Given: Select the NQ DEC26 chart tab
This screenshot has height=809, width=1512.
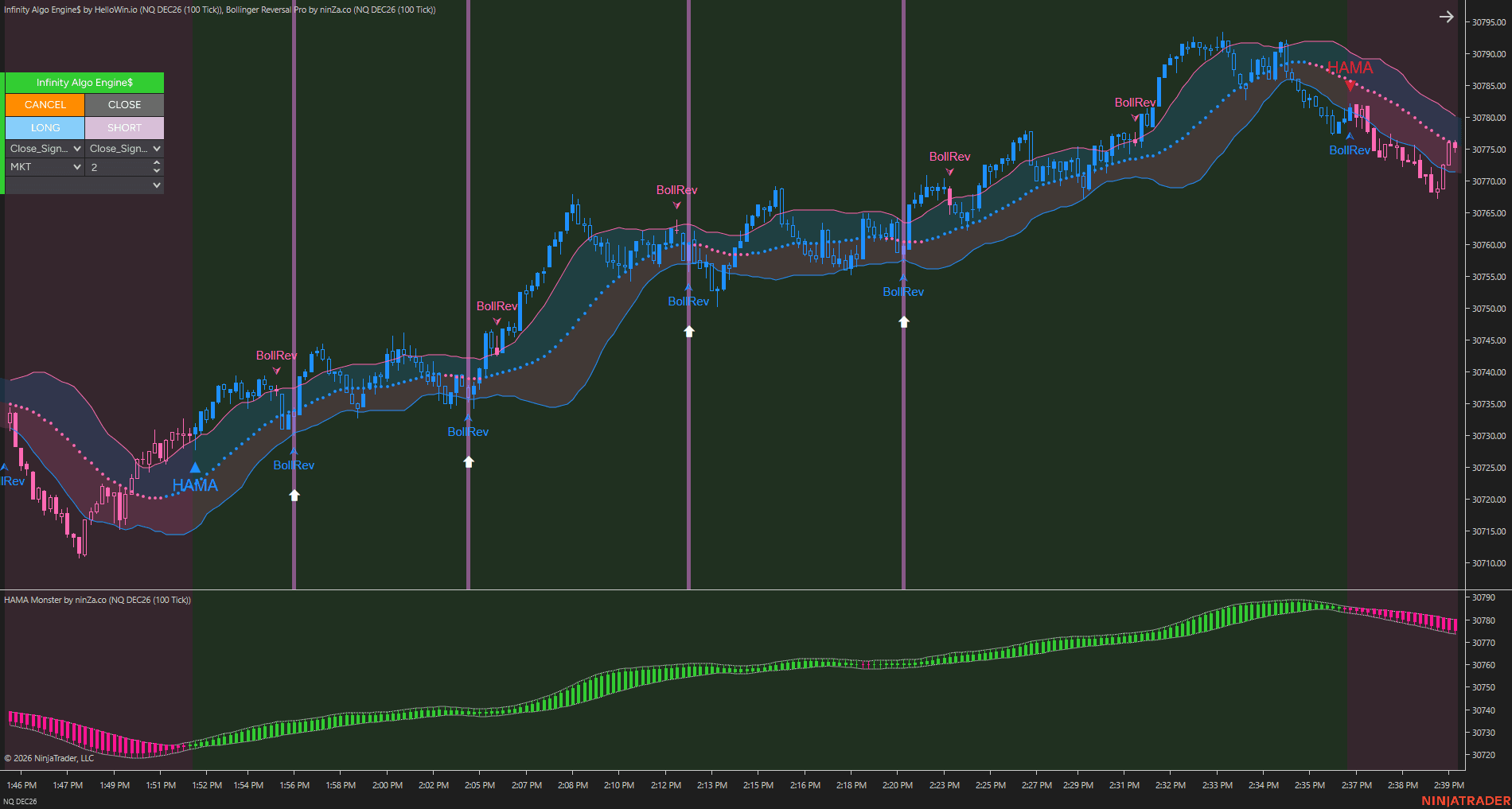Looking at the screenshot, I should [x=20, y=801].
